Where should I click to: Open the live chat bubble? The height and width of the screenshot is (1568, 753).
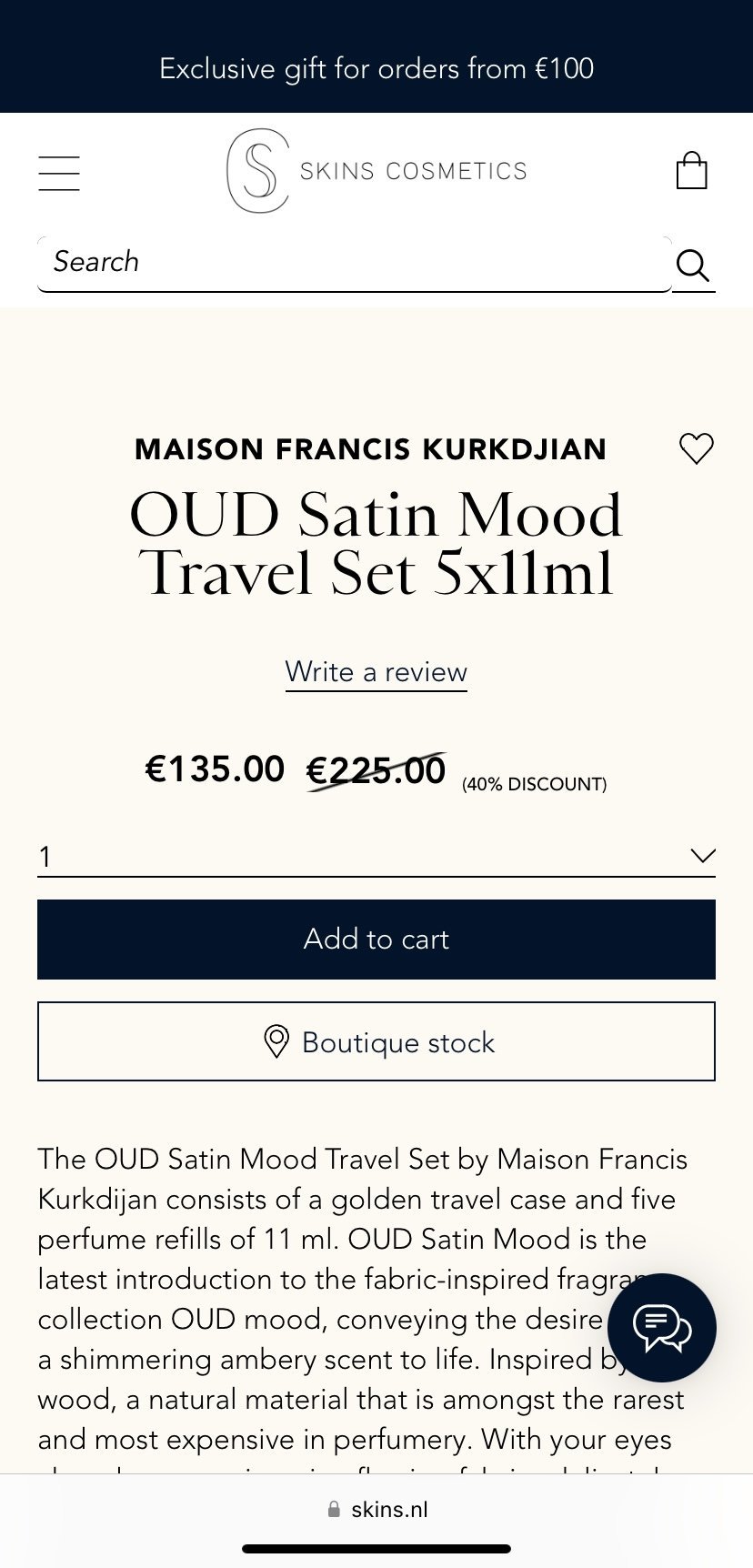tap(662, 1328)
